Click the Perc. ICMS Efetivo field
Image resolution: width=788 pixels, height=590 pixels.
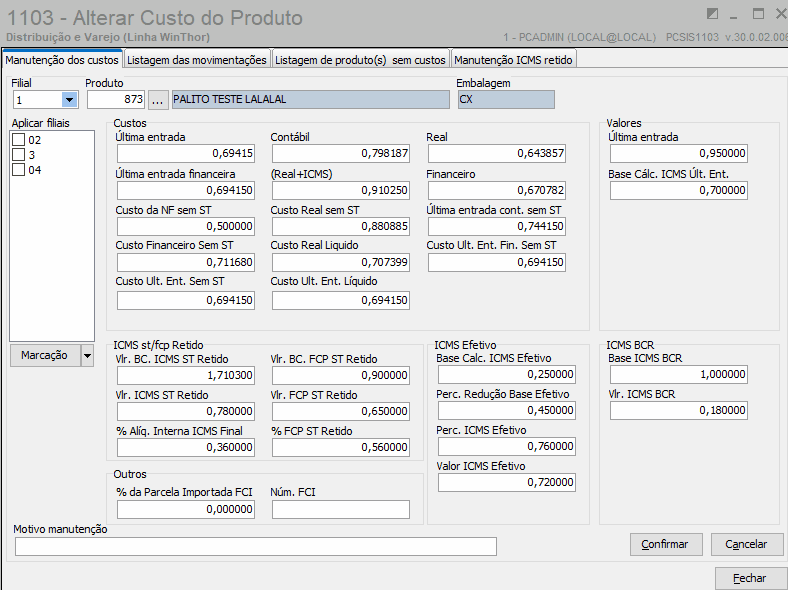pyautogui.click(x=507, y=446)
